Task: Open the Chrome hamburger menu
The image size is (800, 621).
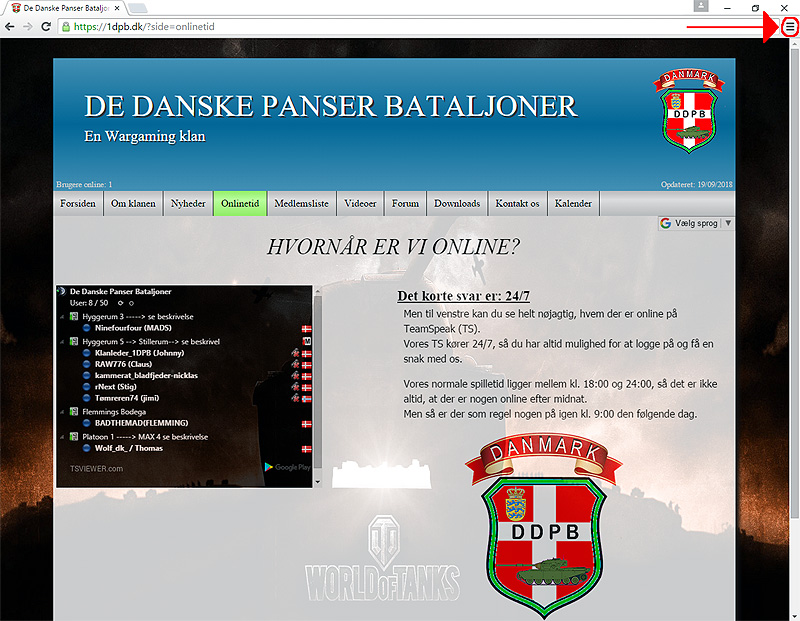Action: click(790, 27)
